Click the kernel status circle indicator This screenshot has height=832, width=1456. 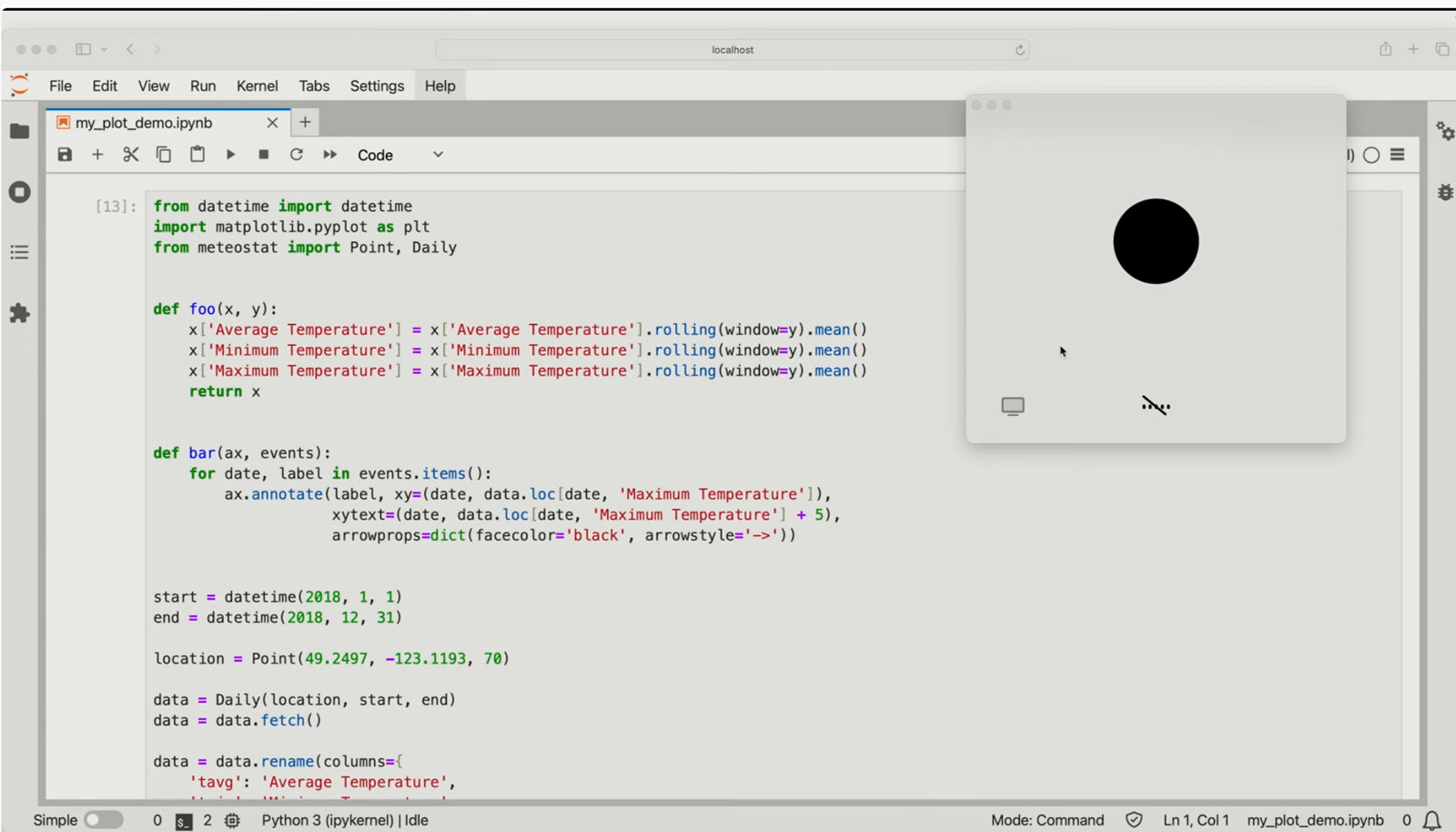[1371, 155]
